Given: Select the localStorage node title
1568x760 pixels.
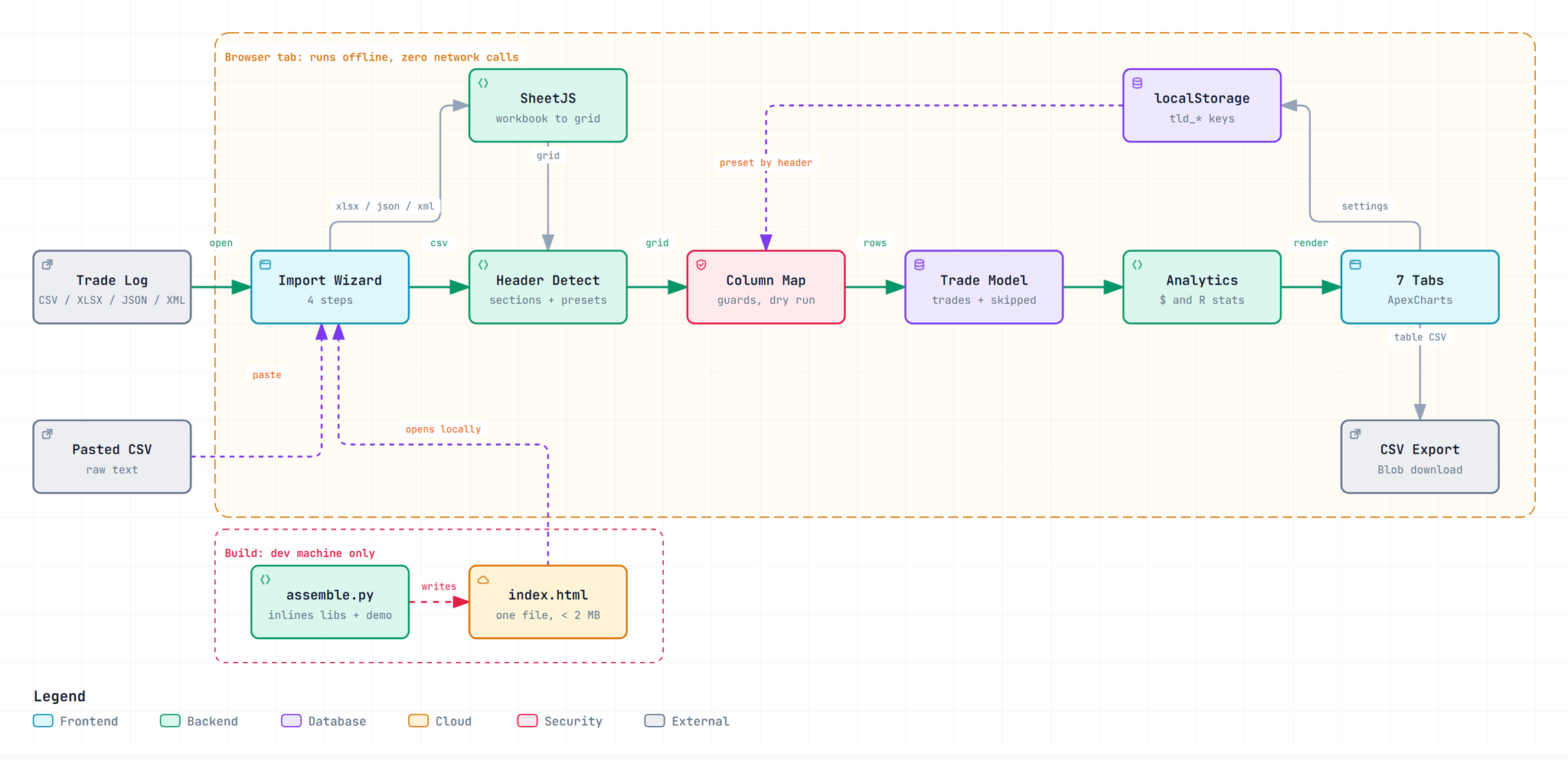Looking at the screenshot, I should point(1202,99).
